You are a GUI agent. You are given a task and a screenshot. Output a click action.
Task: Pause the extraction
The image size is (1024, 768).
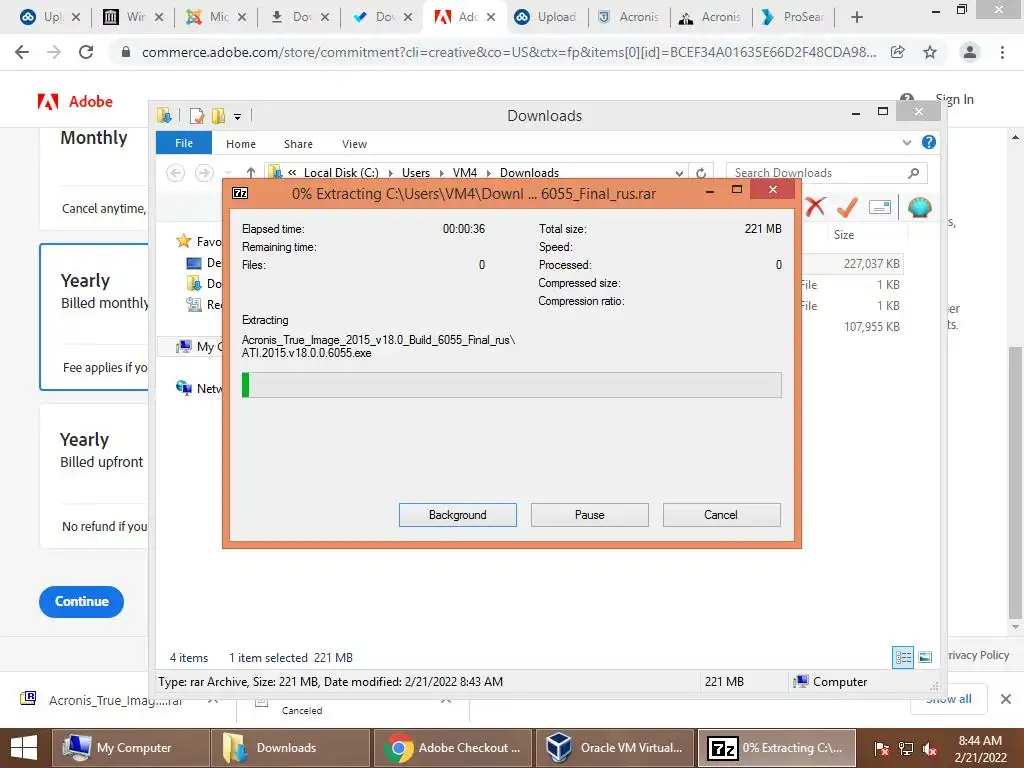(589, 515)
